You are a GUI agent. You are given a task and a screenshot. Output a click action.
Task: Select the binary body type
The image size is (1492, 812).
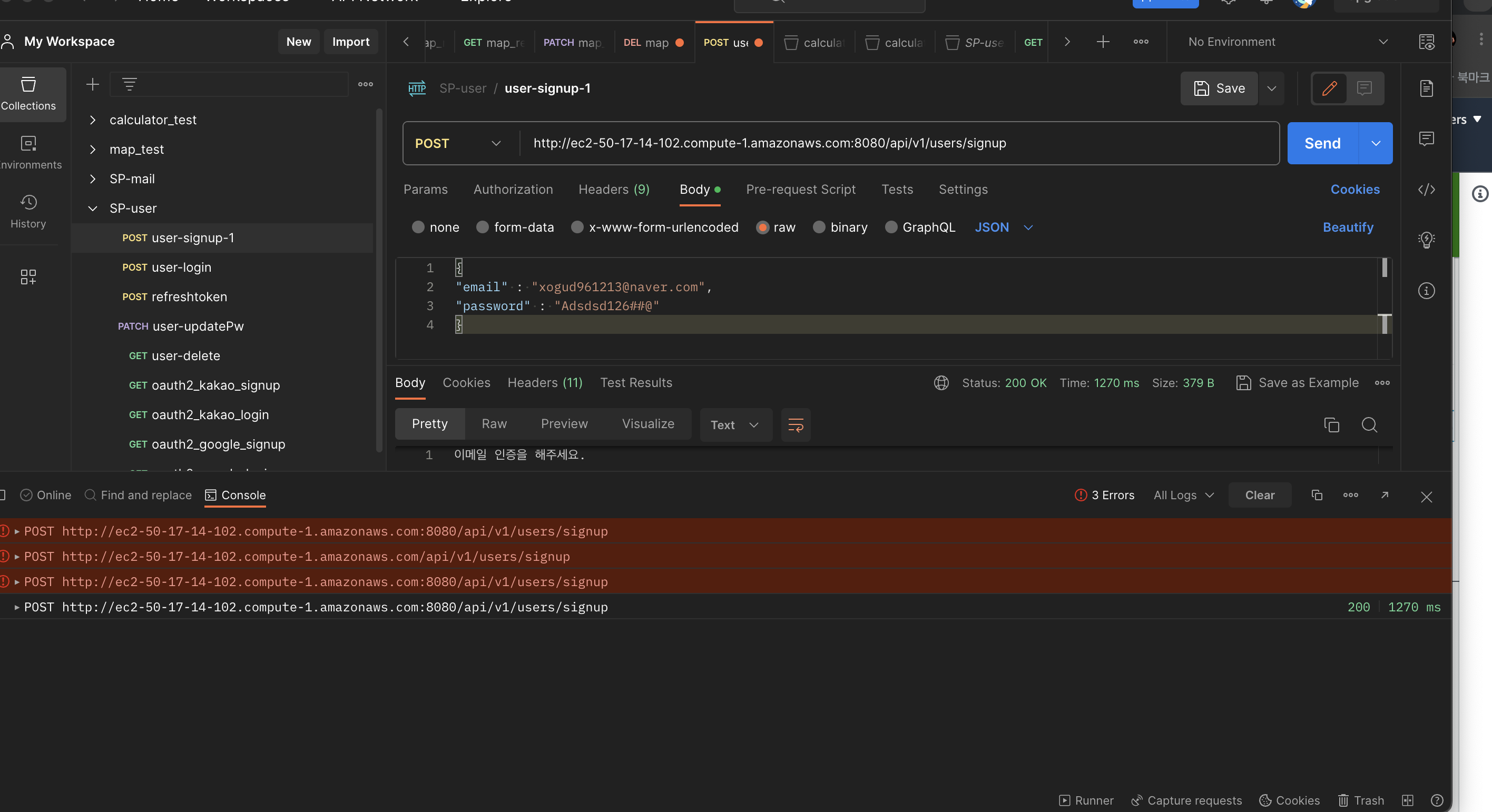tap(819, 227)
